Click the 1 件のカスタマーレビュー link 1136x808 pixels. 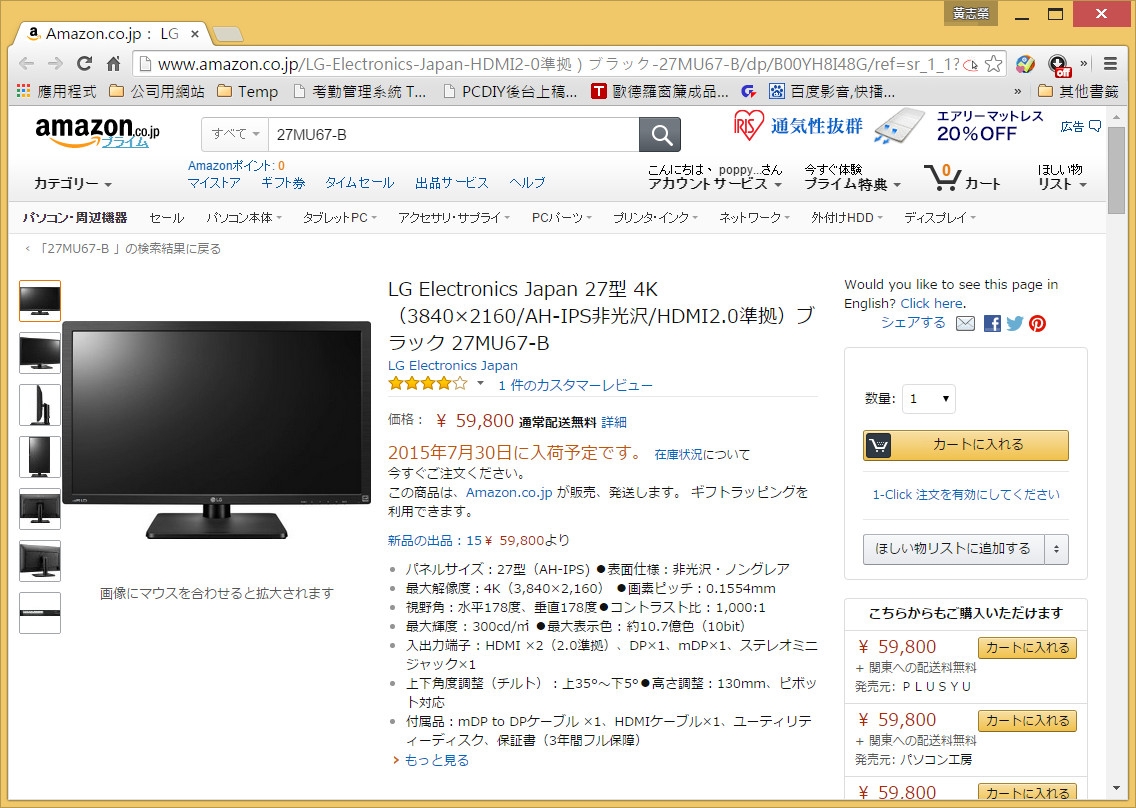tap(575, 386)
